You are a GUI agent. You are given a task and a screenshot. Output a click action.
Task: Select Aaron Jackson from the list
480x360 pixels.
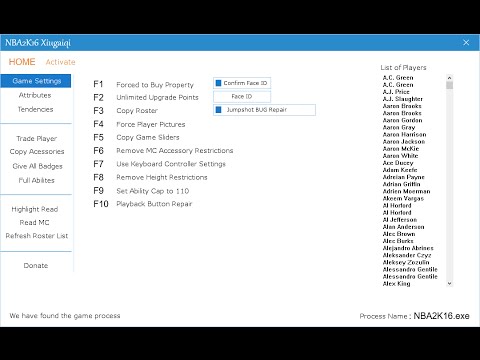click(x=404, y=142)
